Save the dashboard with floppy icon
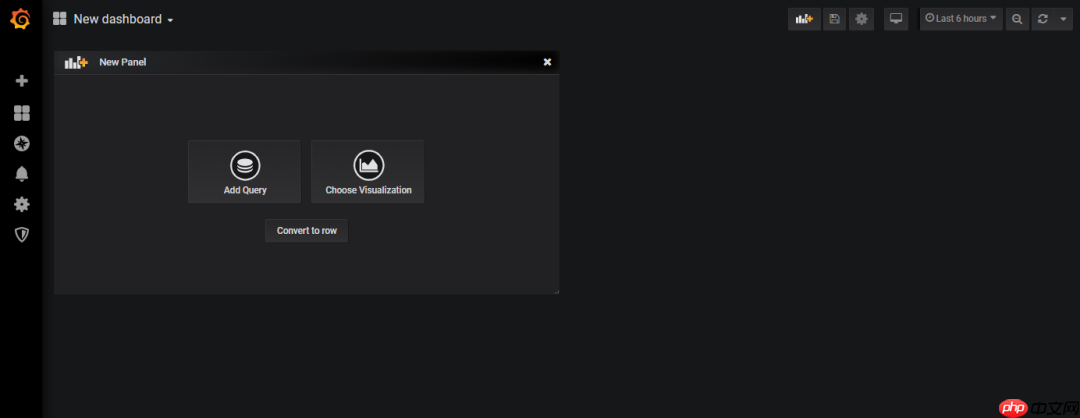Viewport: 1080px width, 418px height. click(834, 19)
